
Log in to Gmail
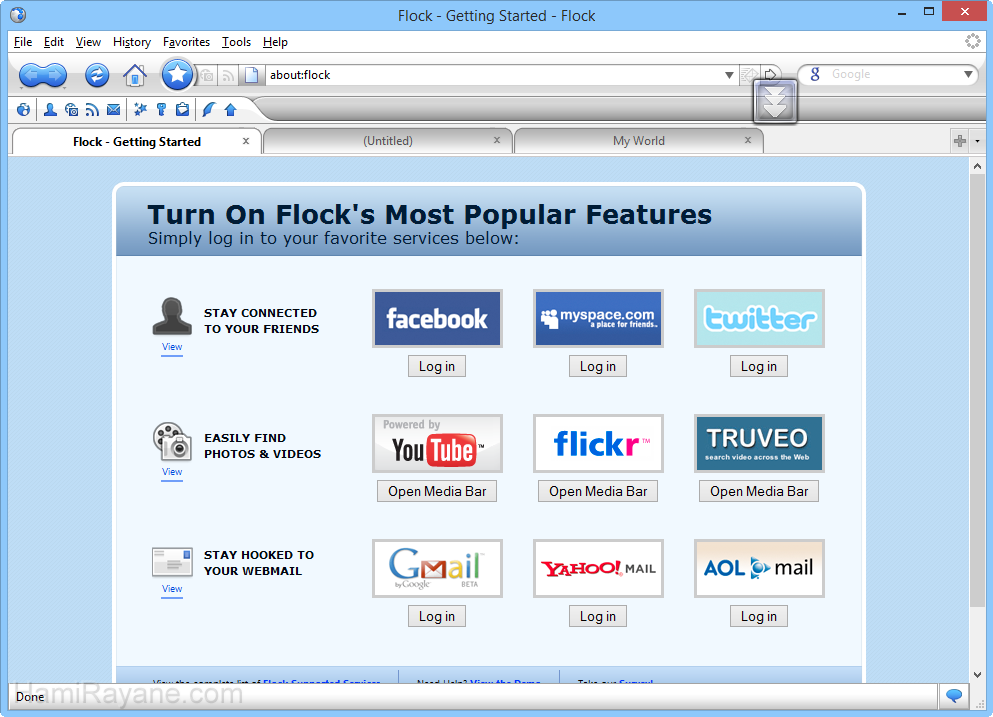437,616
